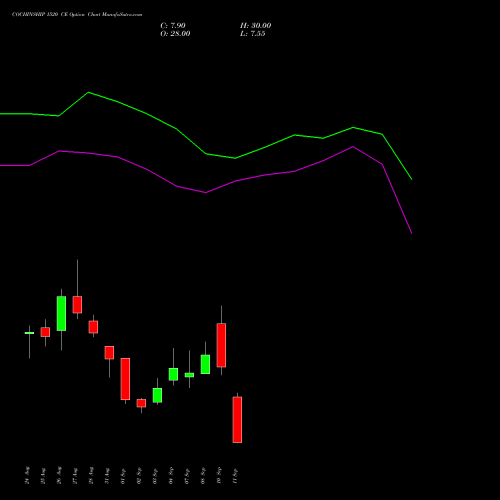
Task: Click the 24 Aug date label
Action: (27, 476)
